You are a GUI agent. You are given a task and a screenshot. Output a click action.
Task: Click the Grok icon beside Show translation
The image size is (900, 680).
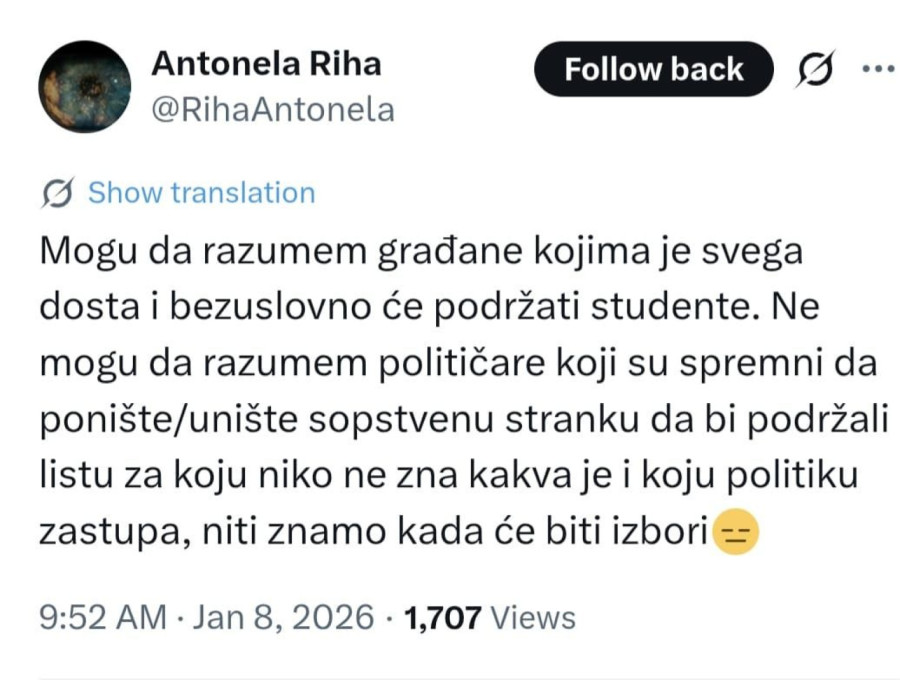(55, 192)
